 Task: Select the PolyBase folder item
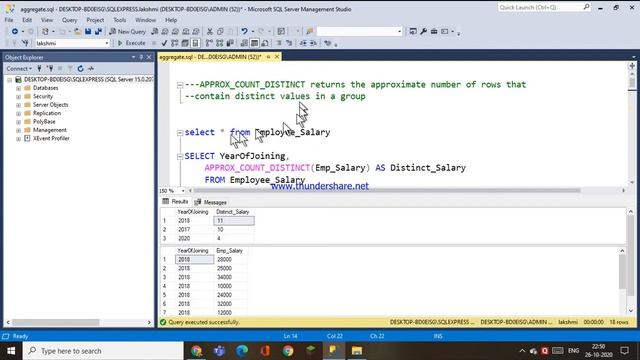coord(44,122)
